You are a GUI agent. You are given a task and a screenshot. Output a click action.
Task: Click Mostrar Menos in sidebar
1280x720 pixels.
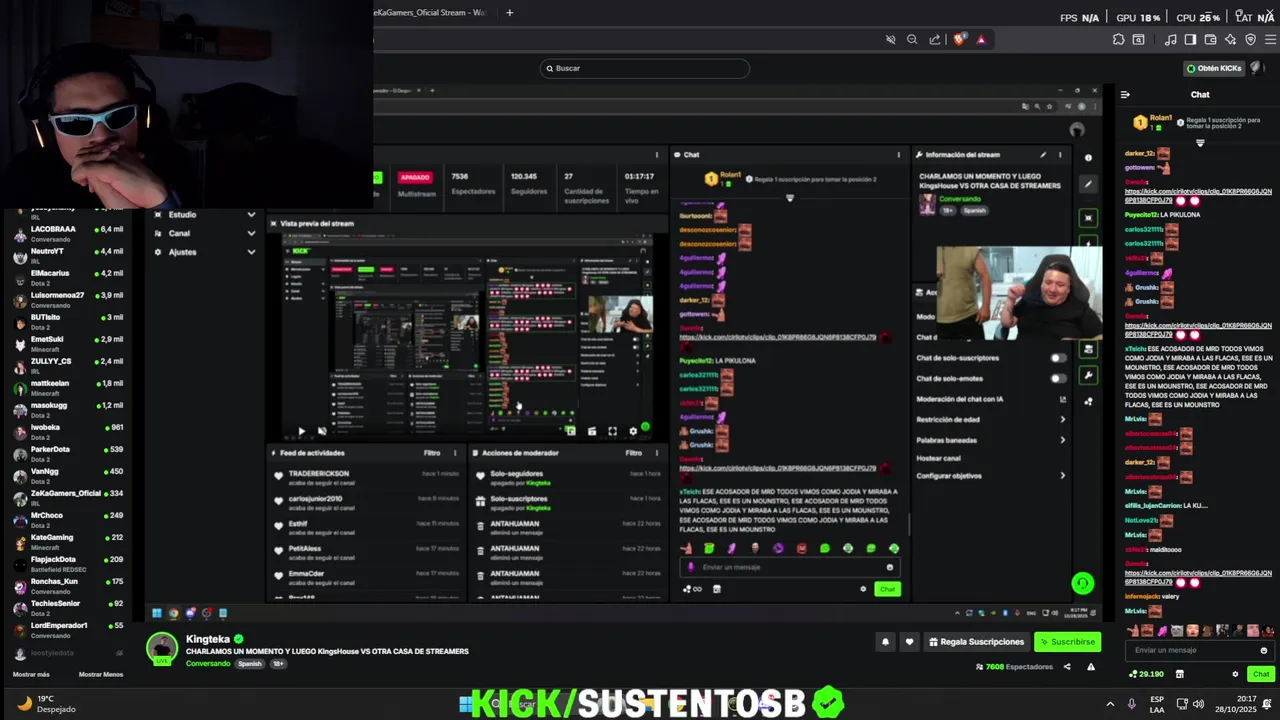(x=101, y=674)
